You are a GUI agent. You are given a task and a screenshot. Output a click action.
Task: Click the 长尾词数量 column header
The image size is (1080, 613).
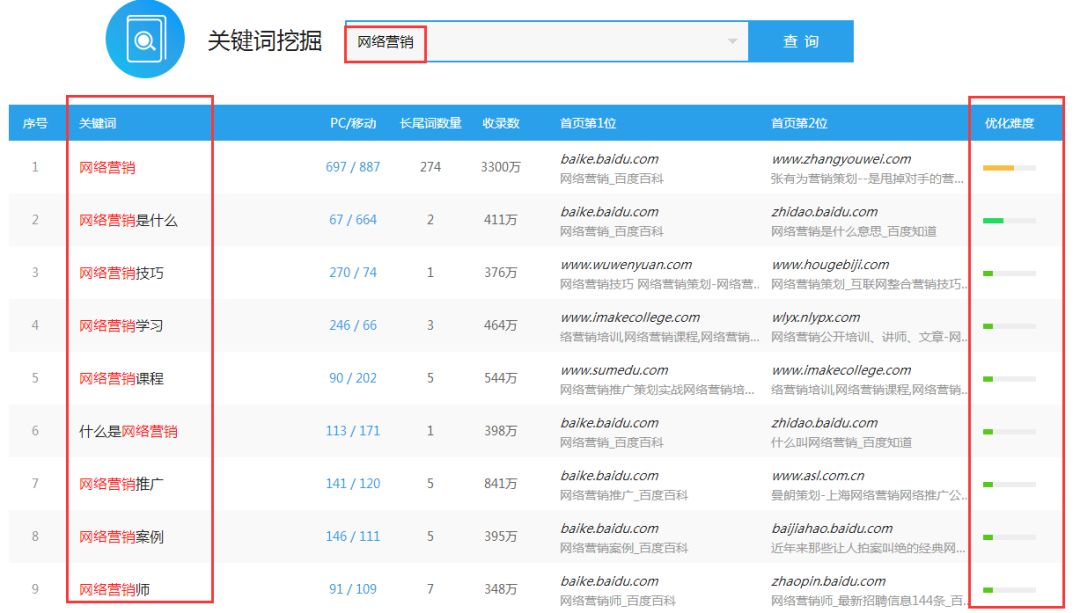430,123
